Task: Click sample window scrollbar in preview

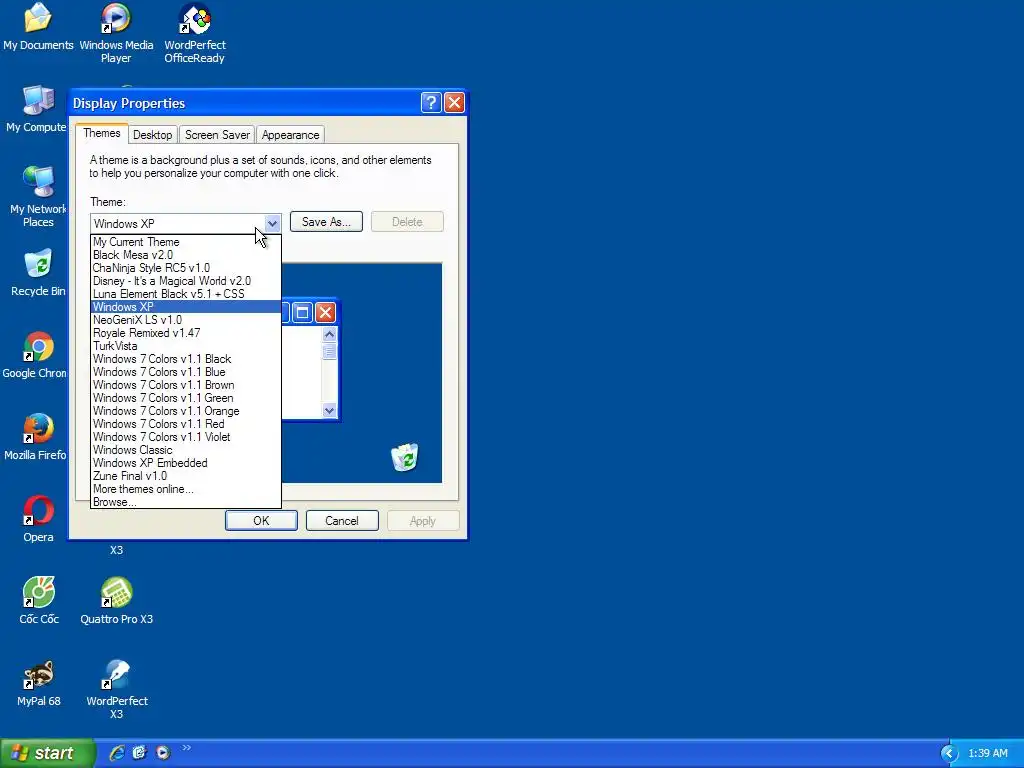Action: click(x=329, y=372)
